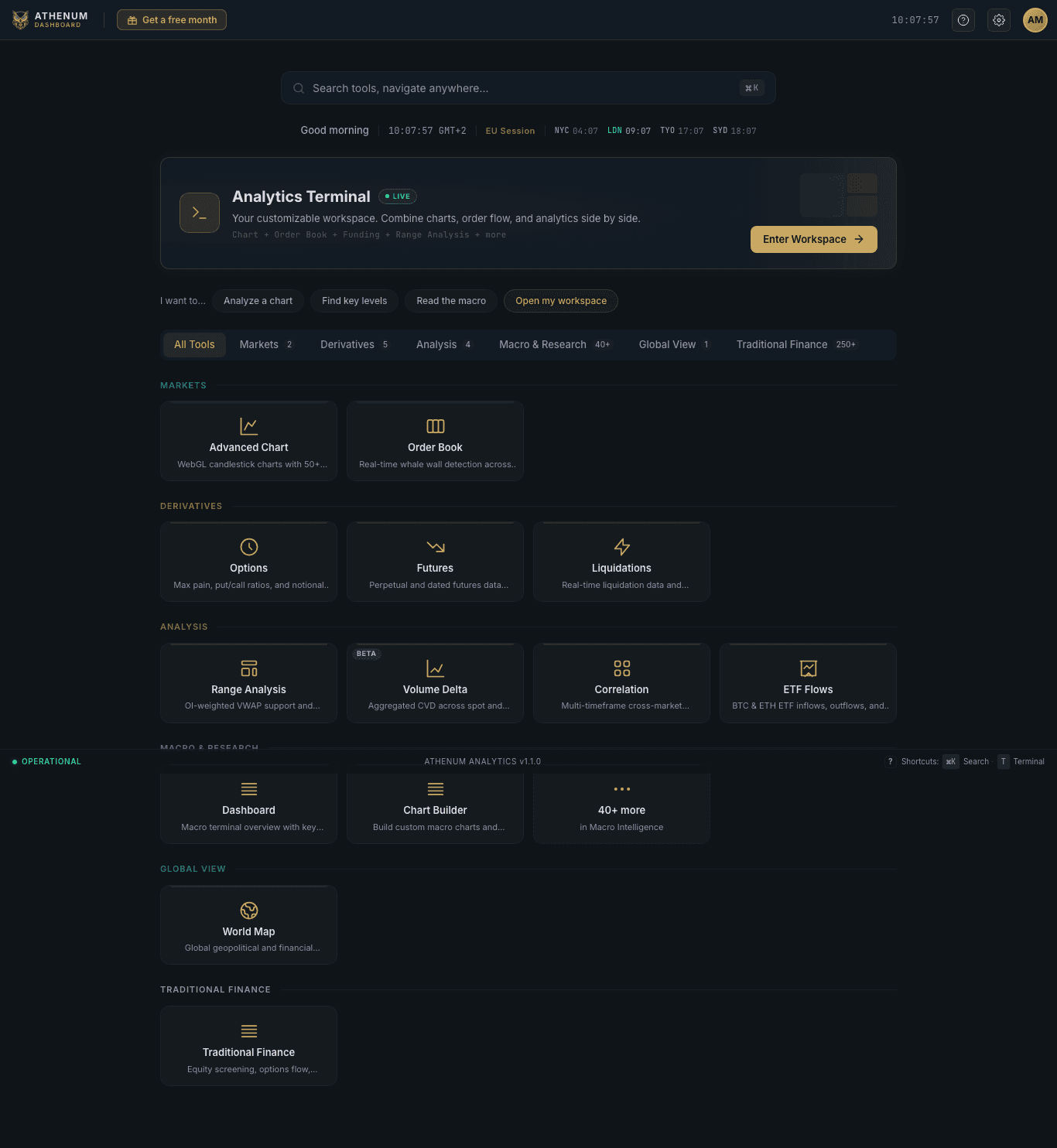Choose the Find key levels chip

click(x=354, y=301)
